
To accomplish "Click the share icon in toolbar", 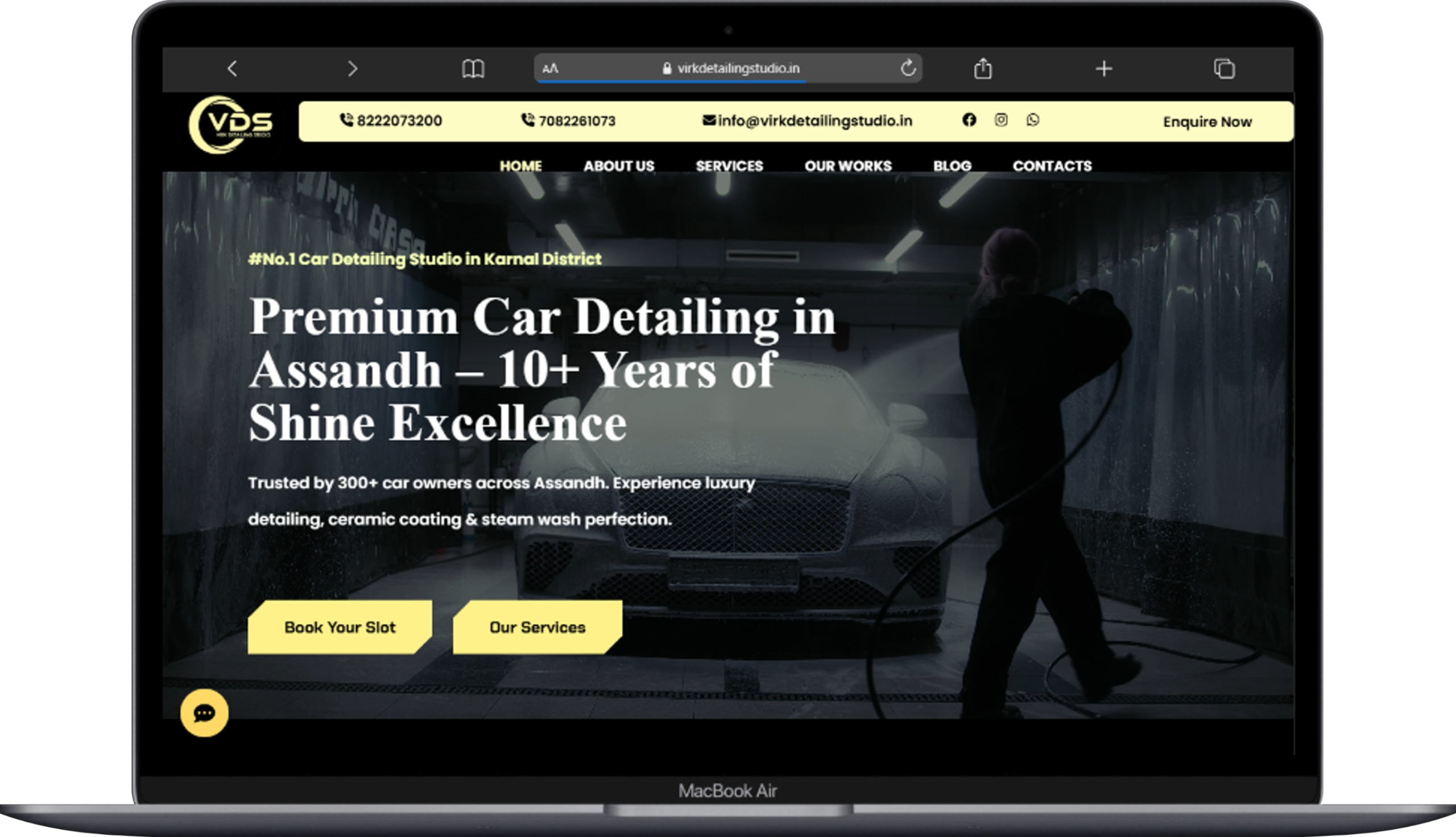I will pos(983,68).
